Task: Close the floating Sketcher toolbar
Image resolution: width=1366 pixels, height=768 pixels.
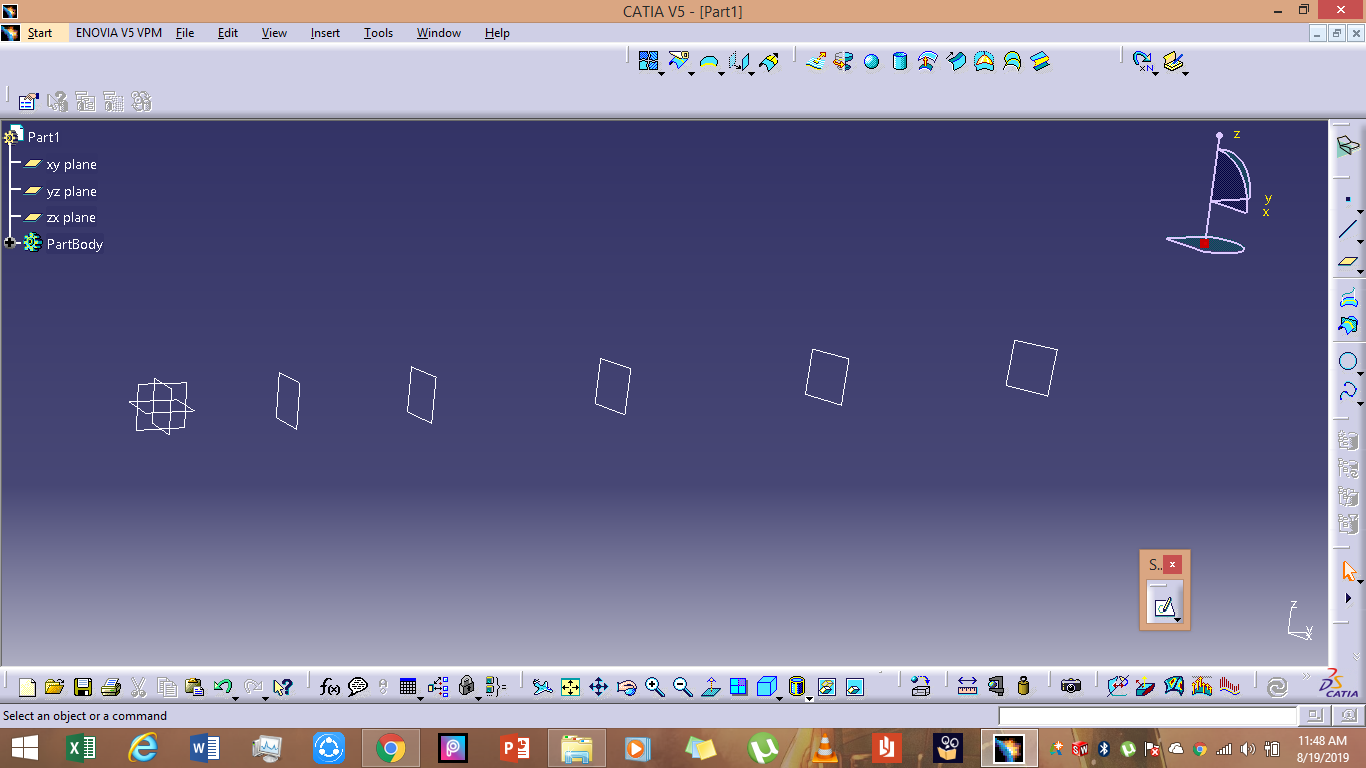Action: (1173, 564)
